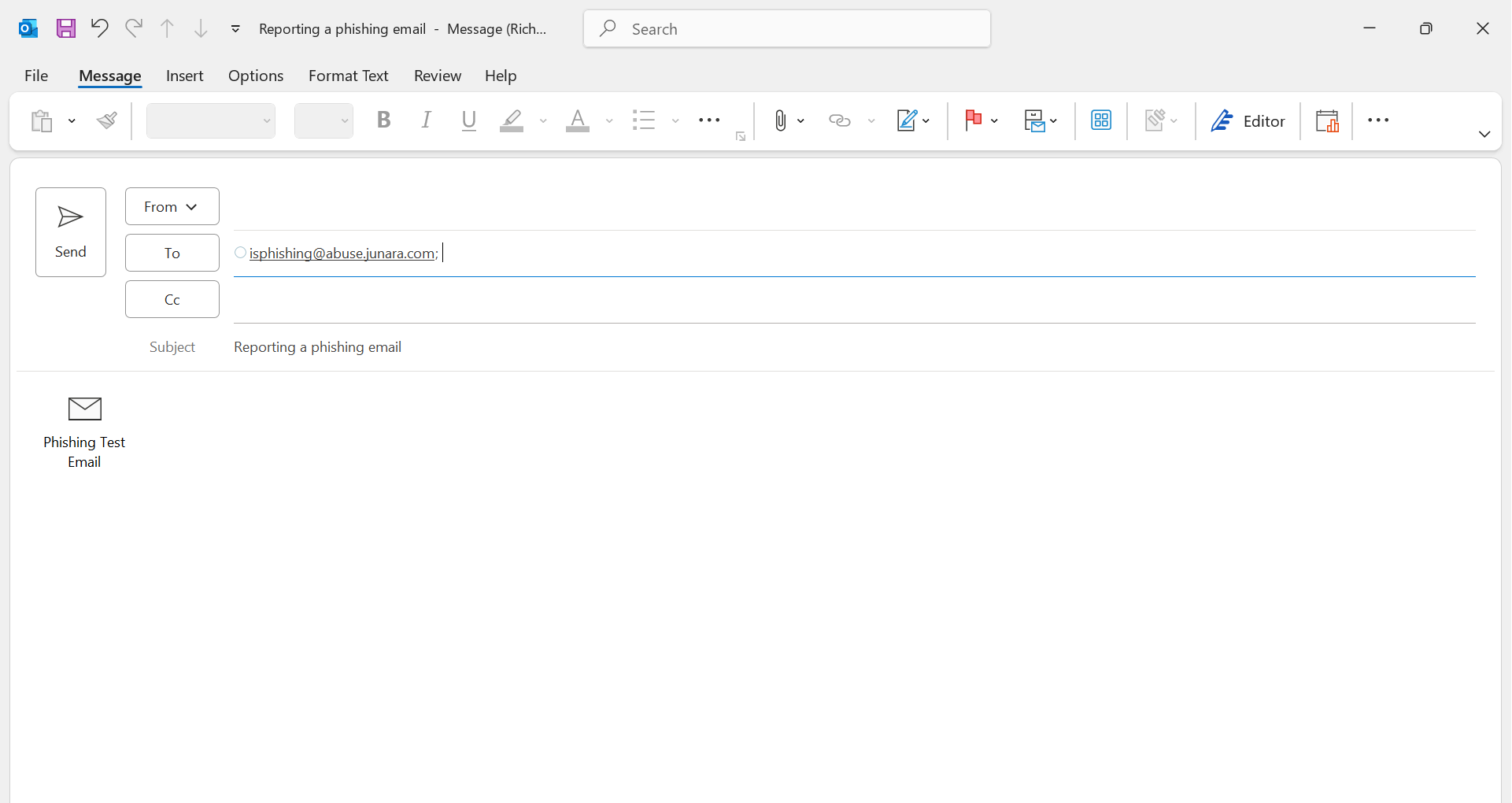The width and height of the screenshot is (1512, 803).
Task: Select the Format Painter tool
Action: (x=107, y=120)
